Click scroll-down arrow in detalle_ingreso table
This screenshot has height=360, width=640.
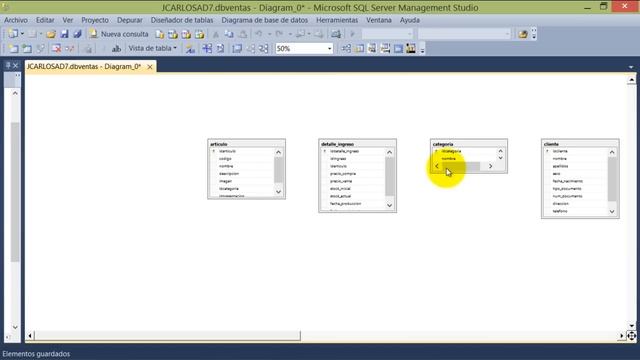pyautogui.click(x=389, y=205)
